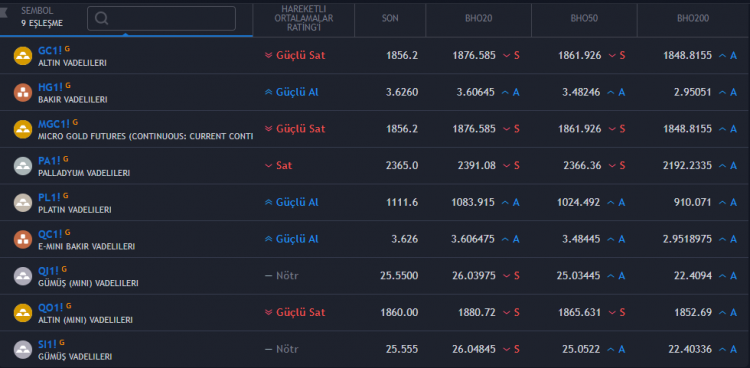Viewport: 750px width, 368px height.
Task: Click the HG1! copper futures icon
Action: pyautogui.click(x=22, y=92)
